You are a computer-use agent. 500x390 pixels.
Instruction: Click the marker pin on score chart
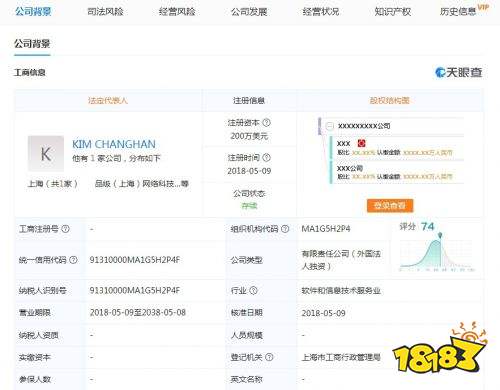coord(440,236)
